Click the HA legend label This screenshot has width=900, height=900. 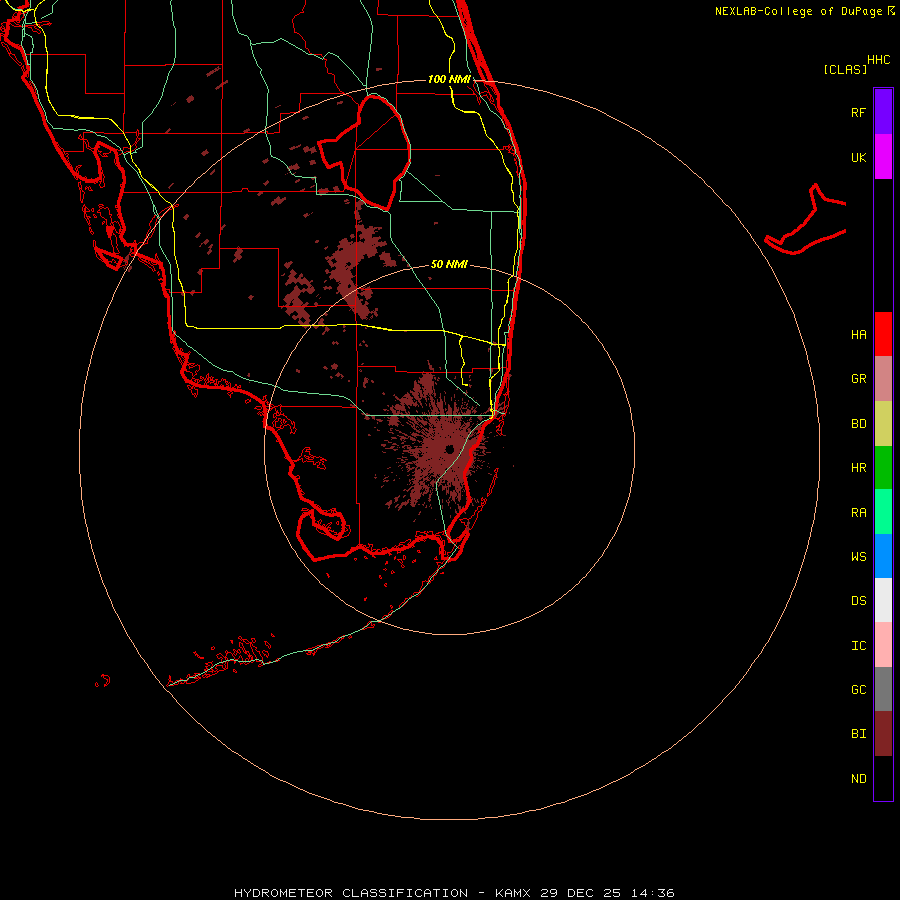point(858,335)
